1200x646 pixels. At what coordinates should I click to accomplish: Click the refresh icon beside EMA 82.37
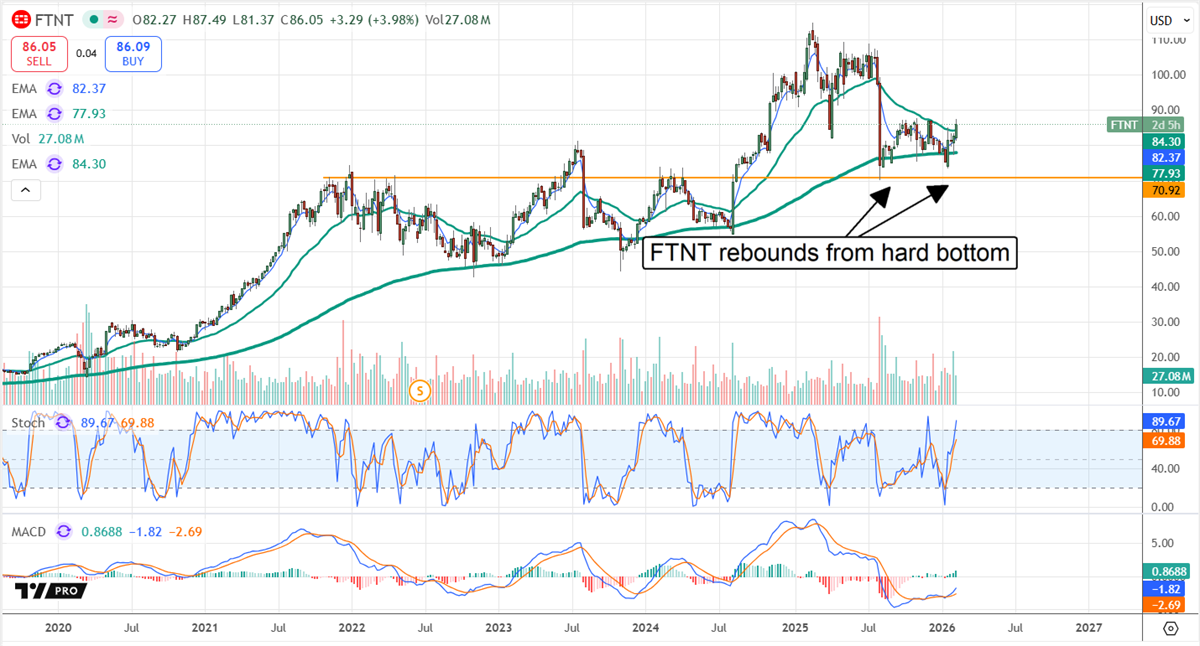[53, 89]
